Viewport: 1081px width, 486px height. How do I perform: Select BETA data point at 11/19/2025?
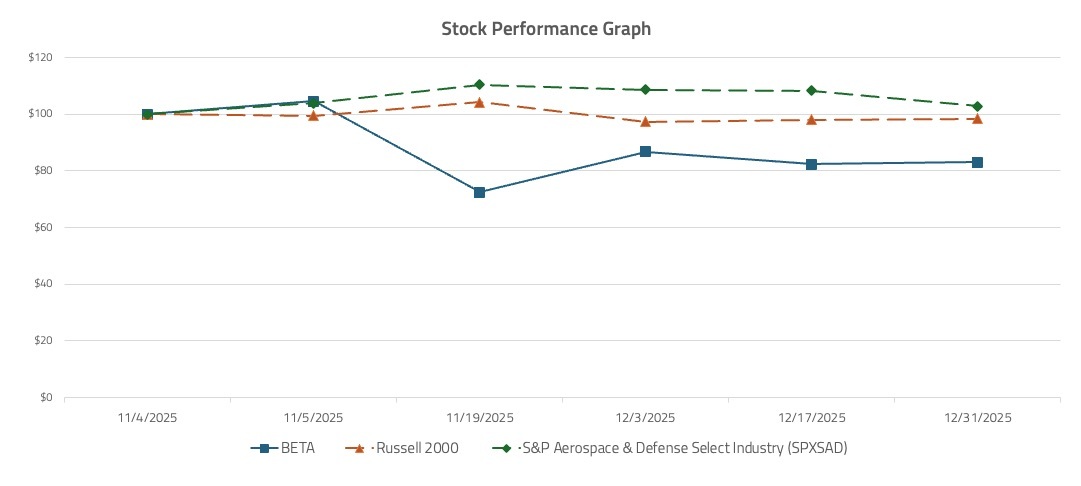(480, 192)
